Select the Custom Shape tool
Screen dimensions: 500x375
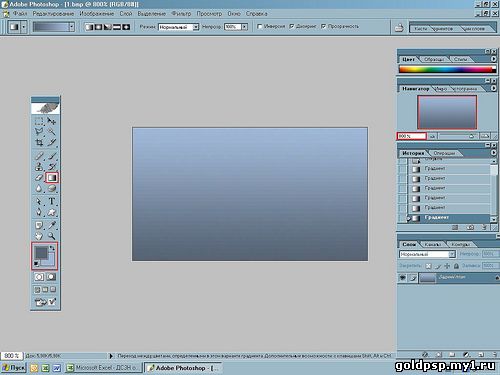pos(51,212)
